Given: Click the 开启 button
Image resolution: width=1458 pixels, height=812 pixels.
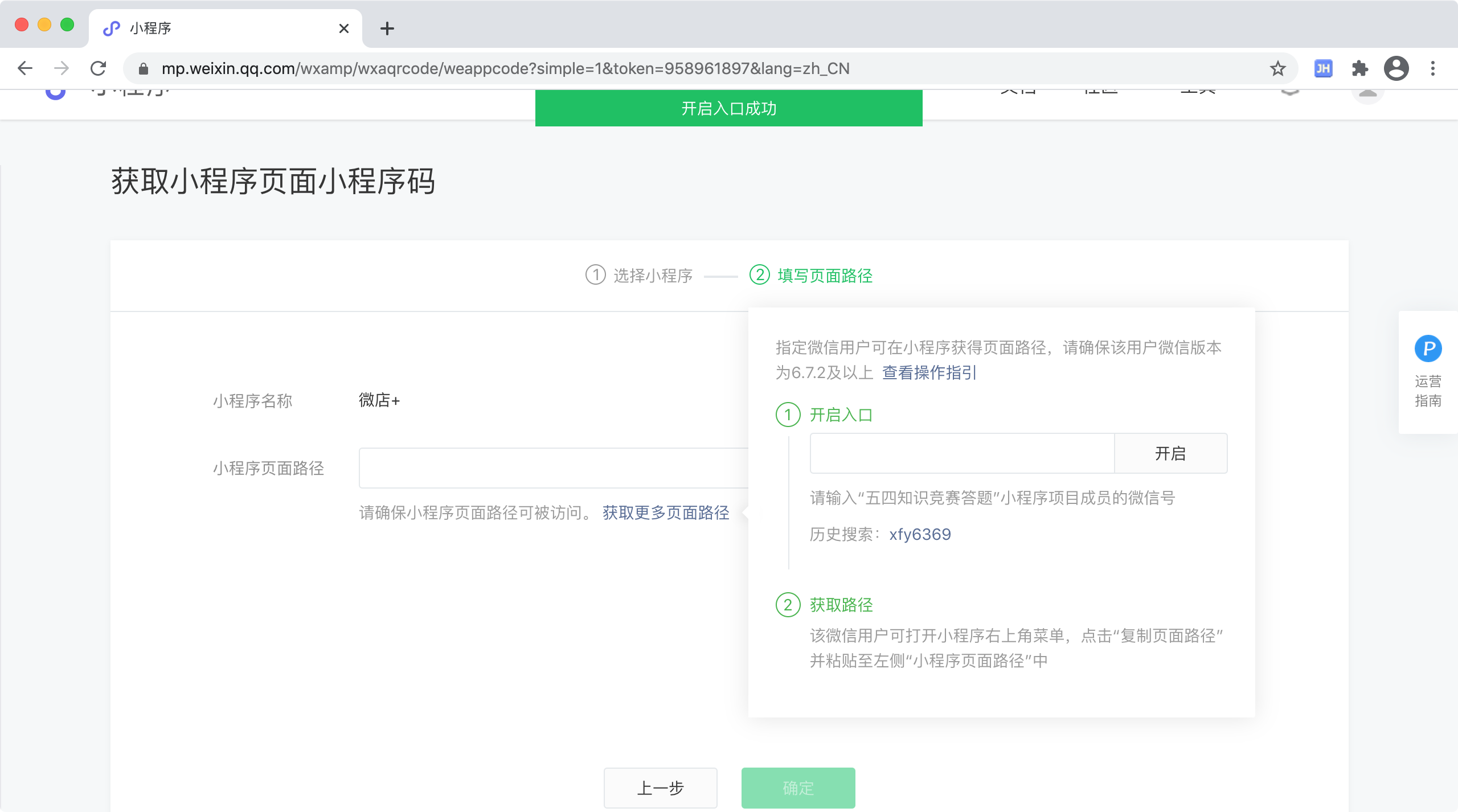Looking at the screenshot, I should (x=1170, y=453).
